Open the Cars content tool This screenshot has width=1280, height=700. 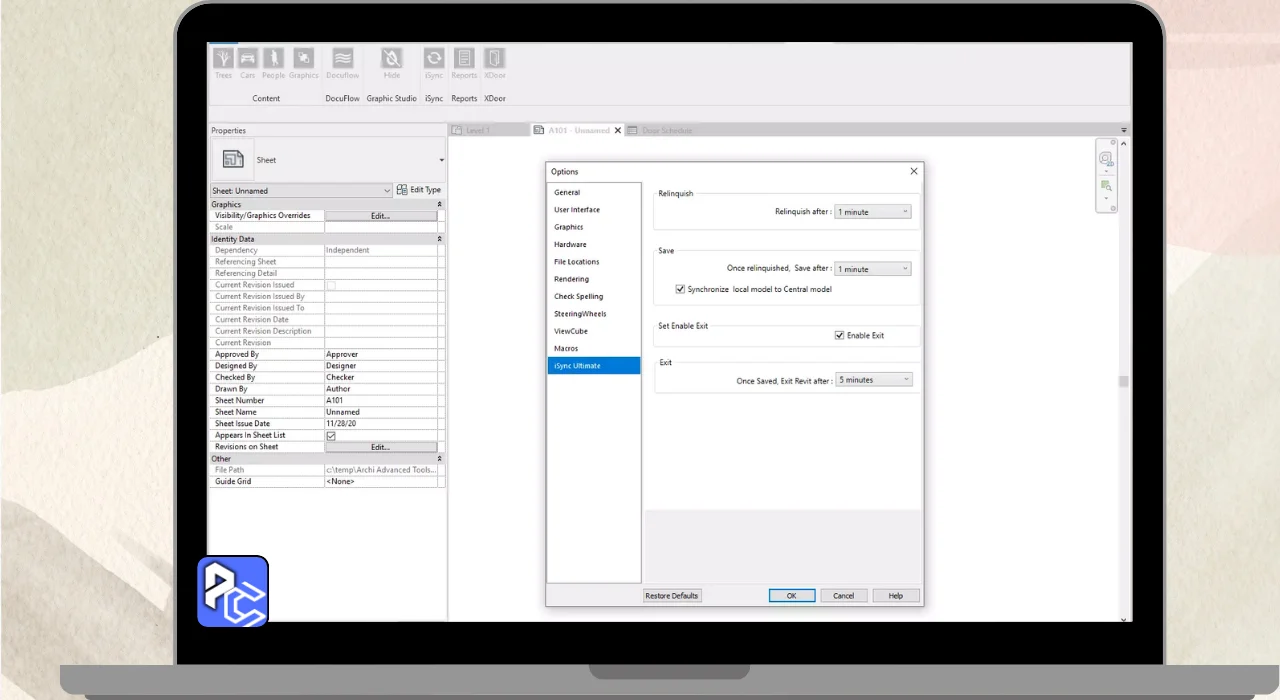247,60
